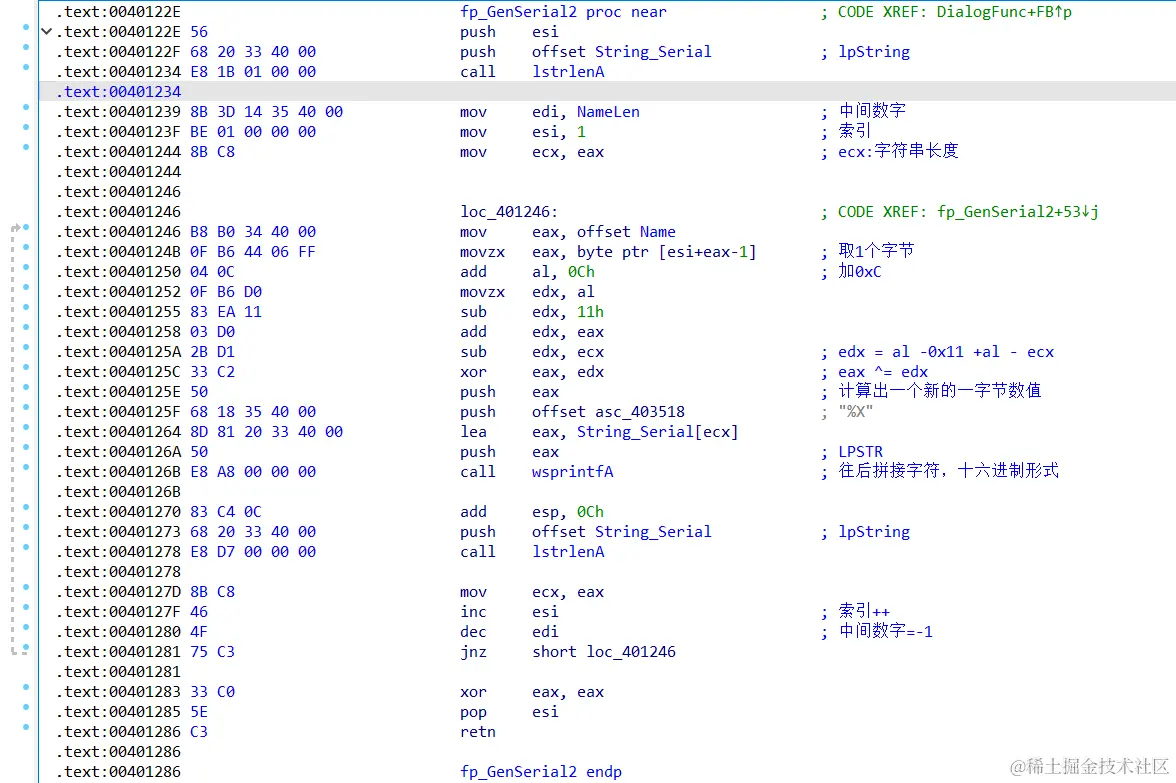Click comment 'ecx:字符串长度'
Viewport: 1176px width, 783px height.
point(898,152)
